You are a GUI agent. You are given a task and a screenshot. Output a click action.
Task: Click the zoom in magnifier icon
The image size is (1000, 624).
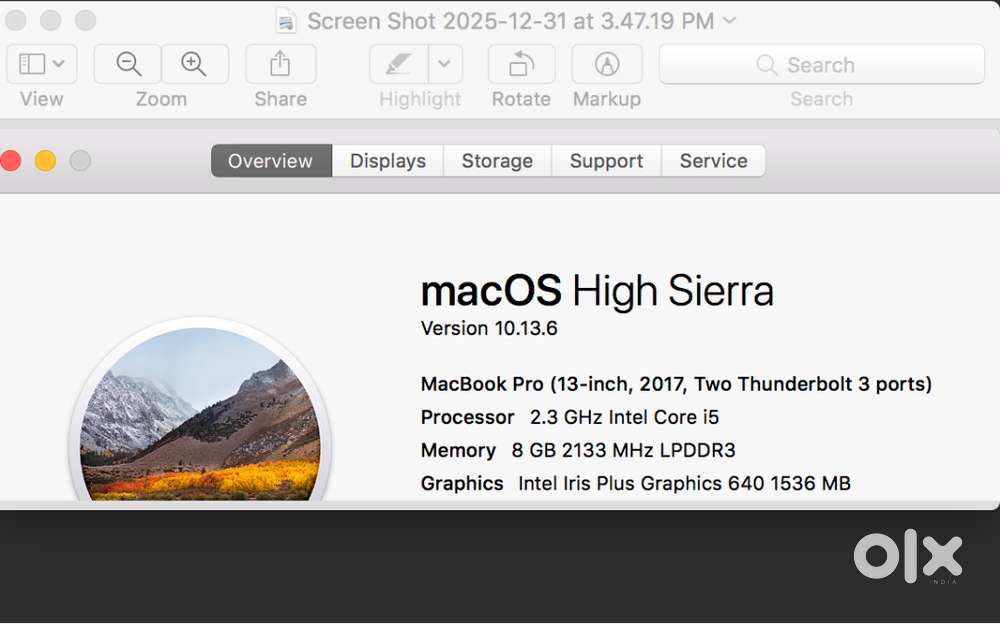[194, 65]
